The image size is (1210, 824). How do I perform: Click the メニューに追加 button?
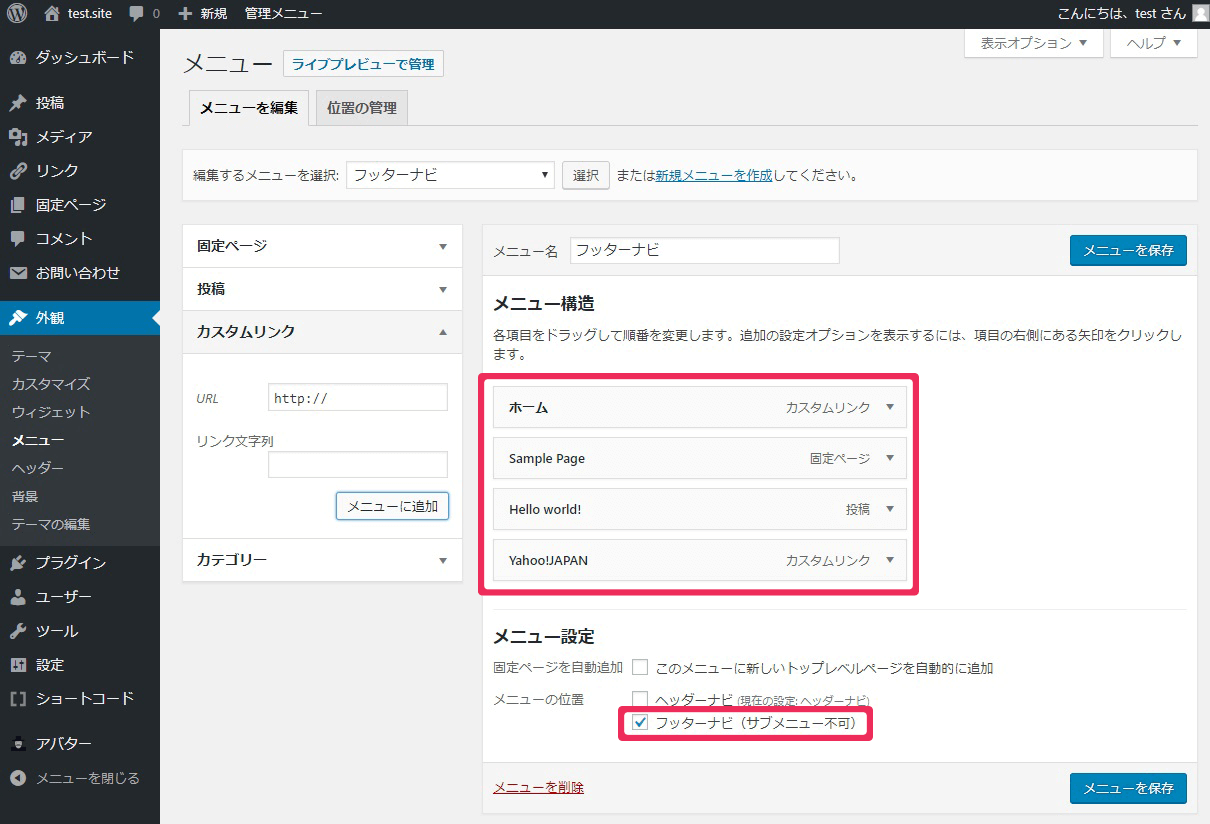[x=392, y=506]
